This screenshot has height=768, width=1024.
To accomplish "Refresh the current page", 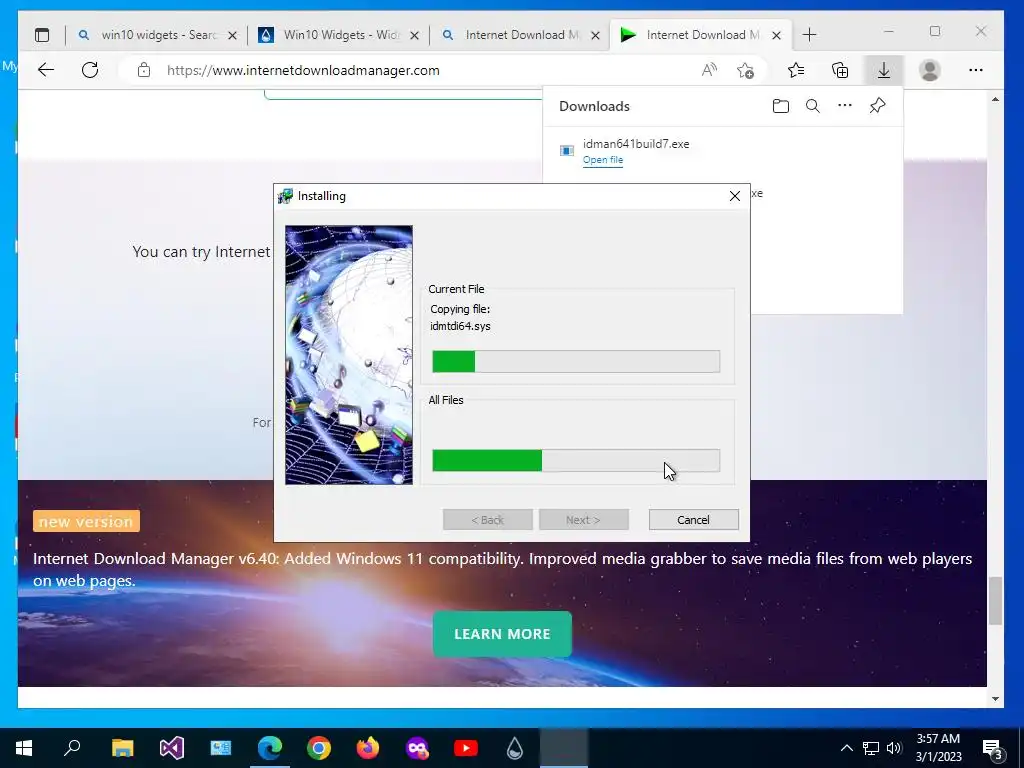I will (x=90, y=70).
